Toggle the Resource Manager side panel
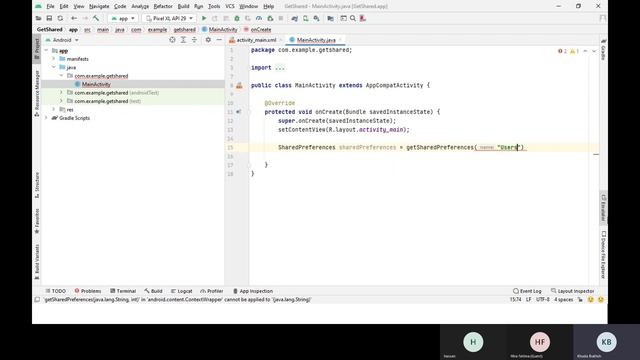The width and height of the screenshot is (640, 360). (x=37, y=93)
